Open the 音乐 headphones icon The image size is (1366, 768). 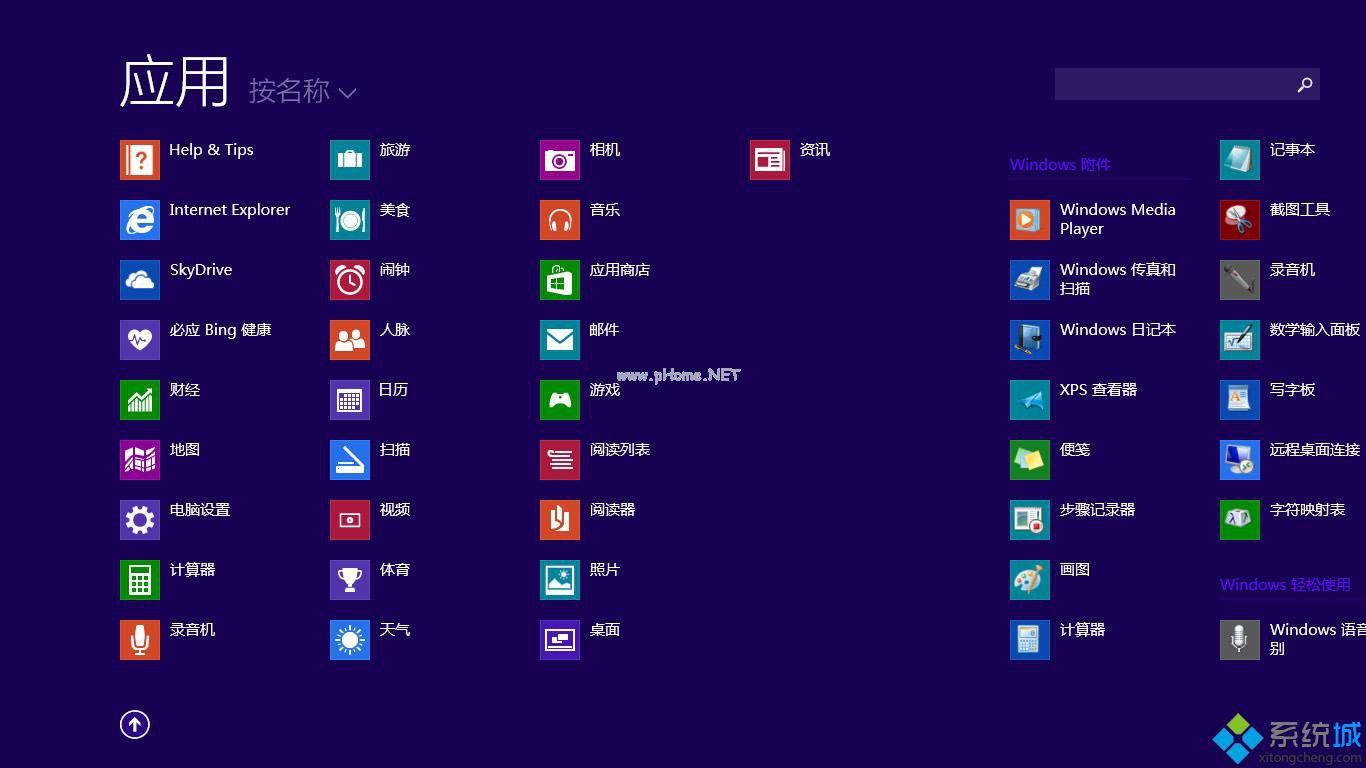tap(560, 220)
